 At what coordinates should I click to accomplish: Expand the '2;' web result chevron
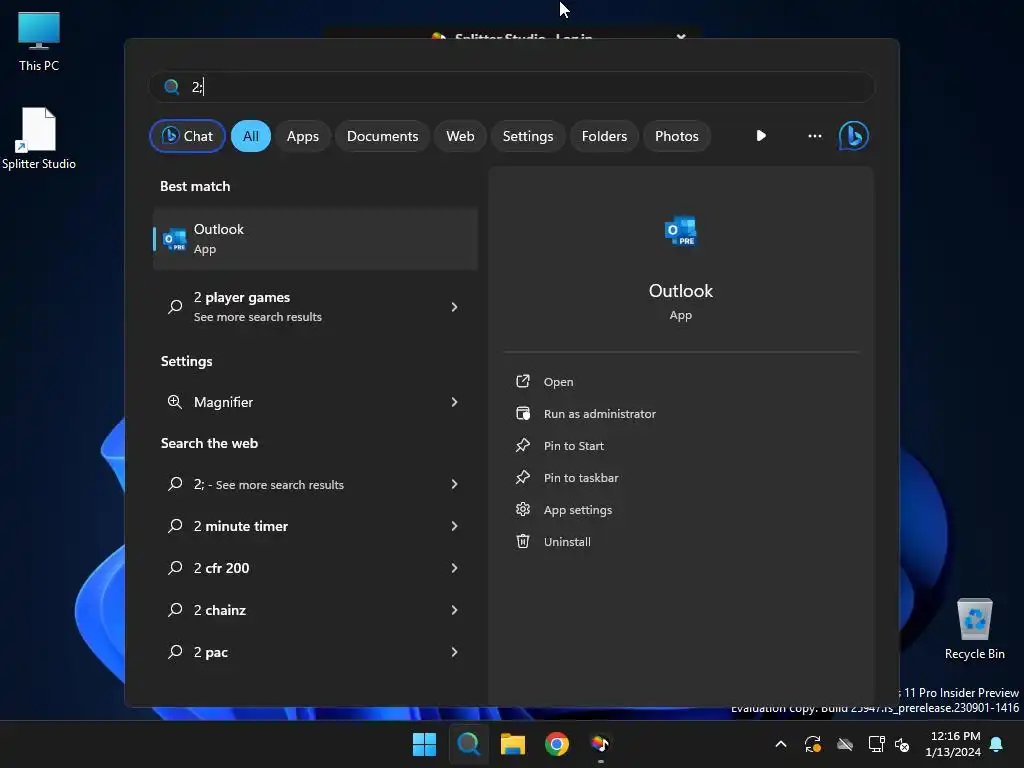[455, 485]
